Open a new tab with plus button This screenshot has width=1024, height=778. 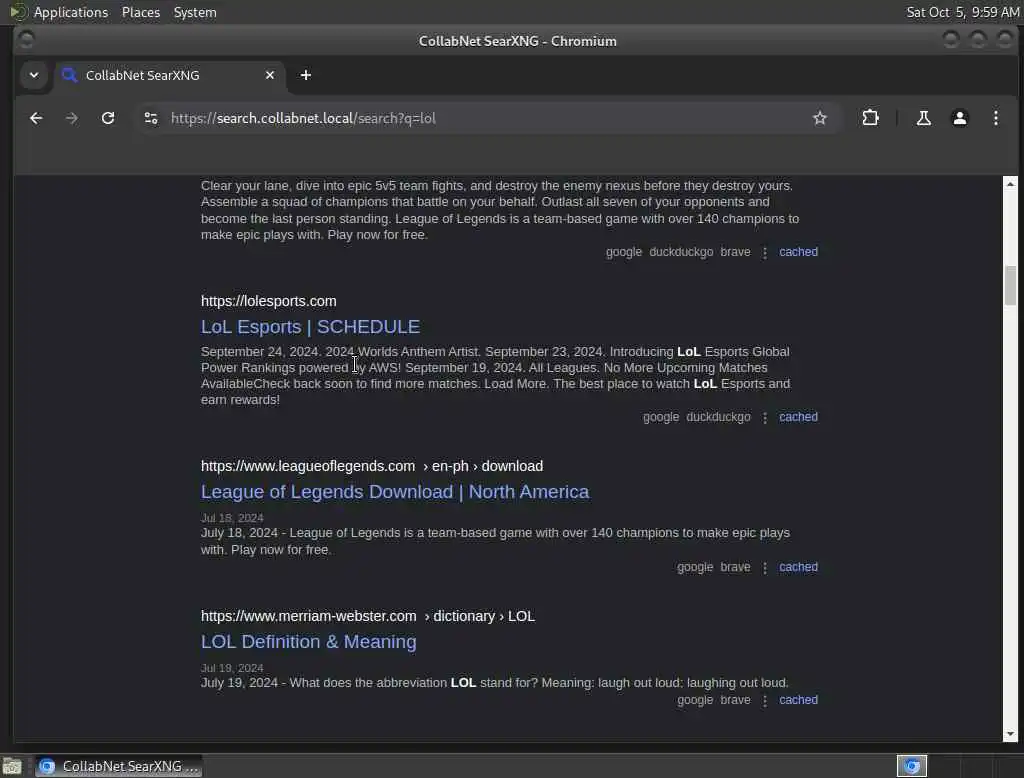click(x=306, y=75)
